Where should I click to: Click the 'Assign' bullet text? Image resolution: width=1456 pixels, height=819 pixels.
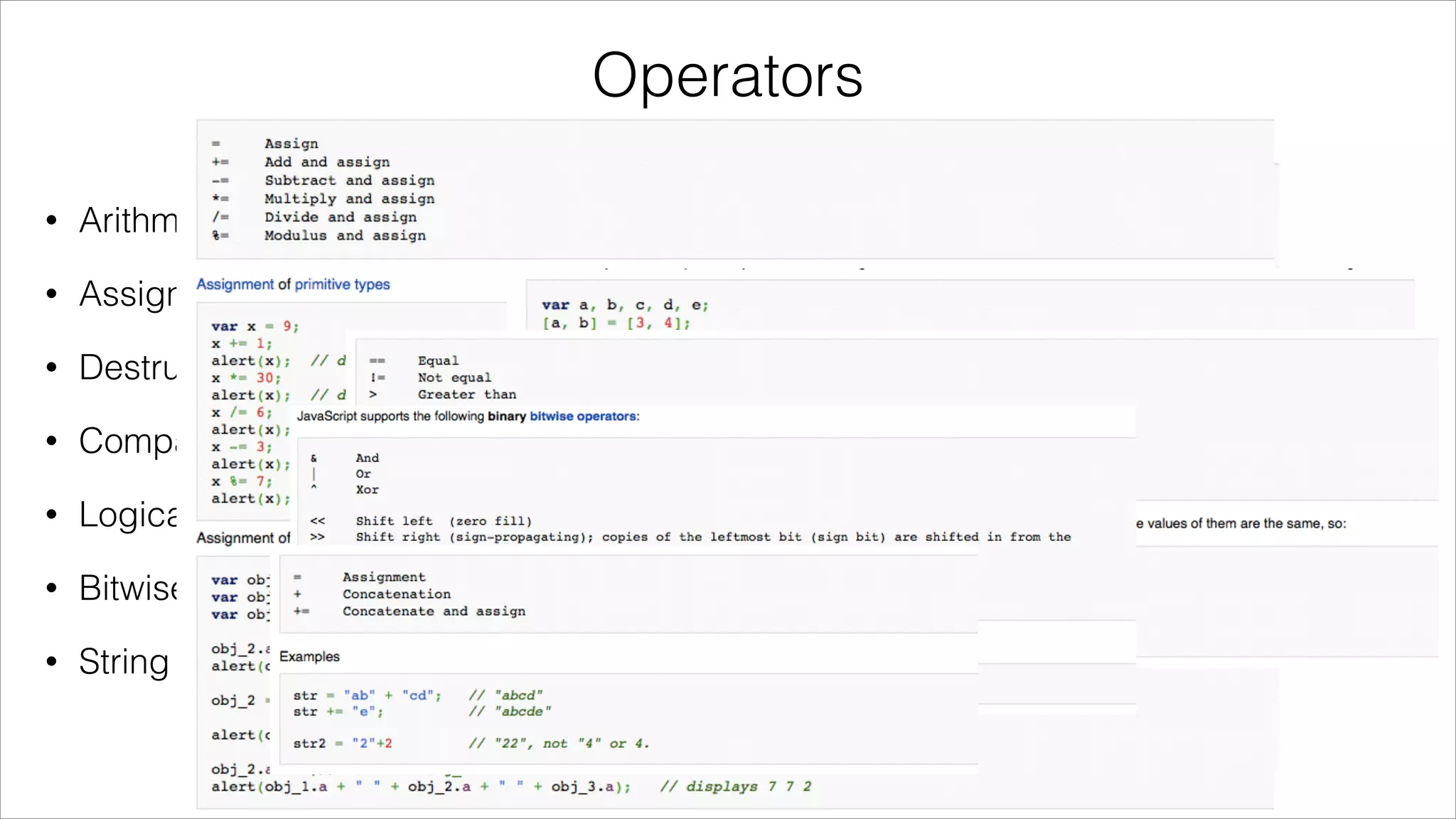coord(128,294)
